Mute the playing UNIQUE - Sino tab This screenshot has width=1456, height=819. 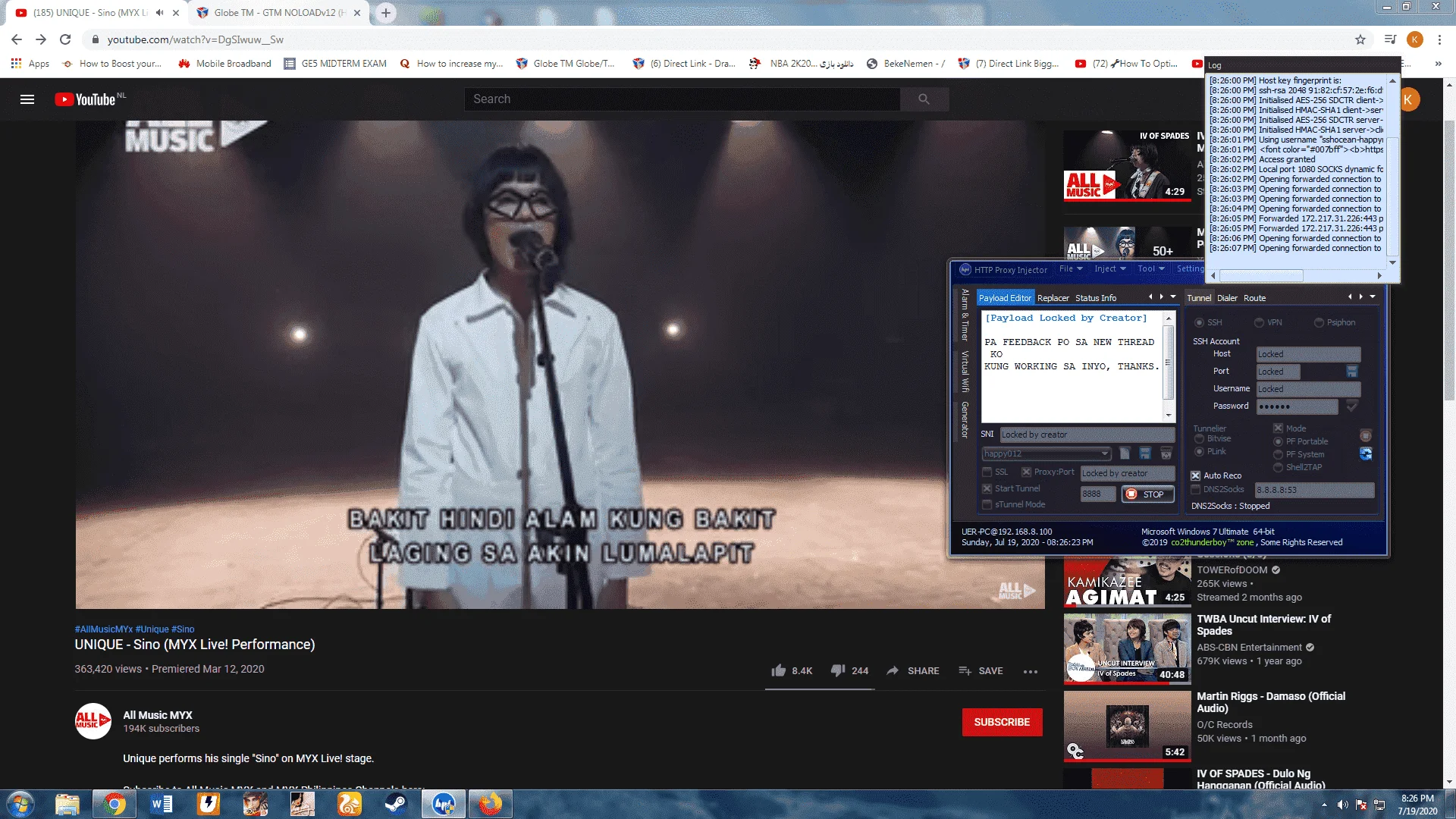tap(159, 13)
